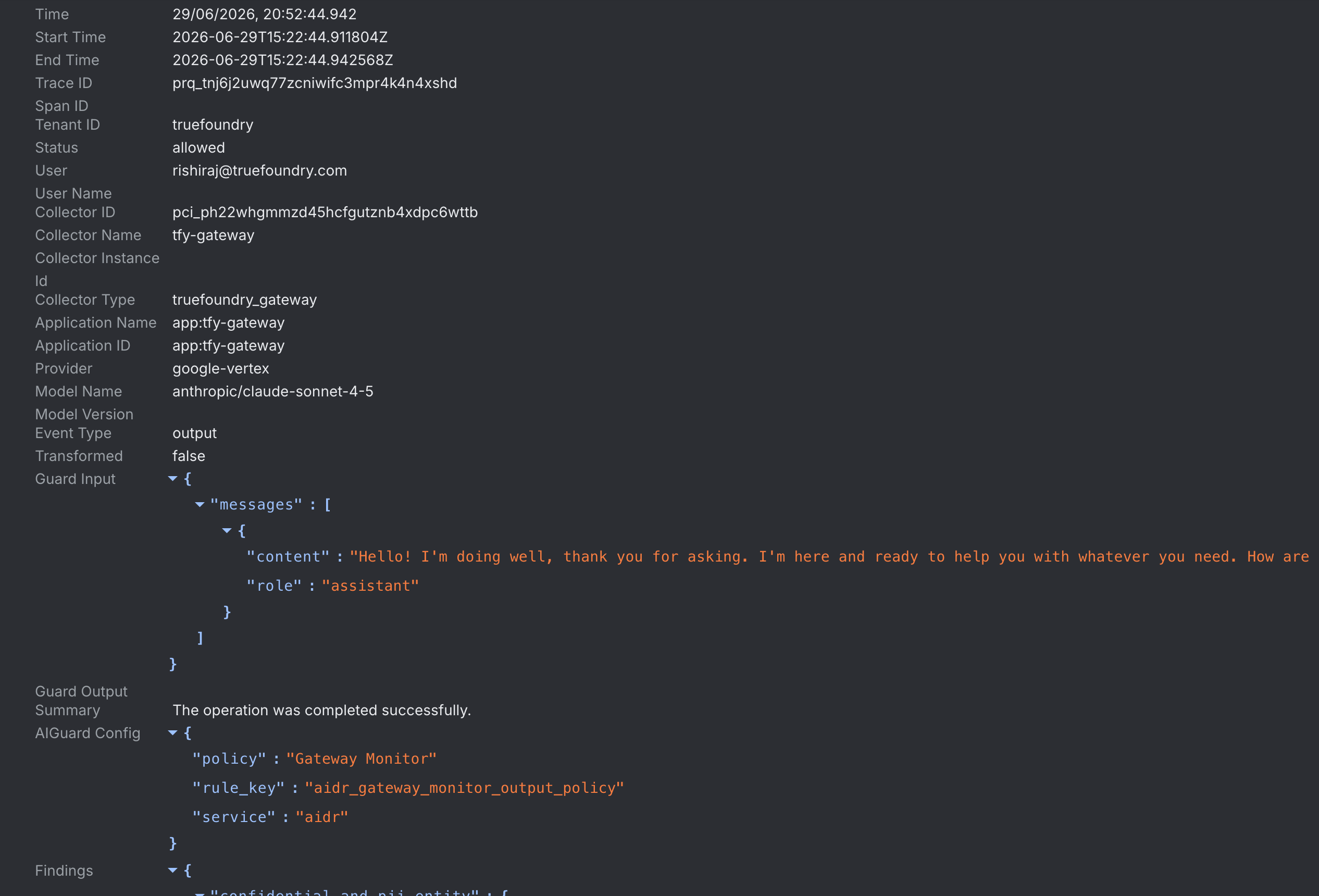Click the summary text The operation was completed successfully.
The height and width of the screenshot is (896, 1319).
point(322,711)
